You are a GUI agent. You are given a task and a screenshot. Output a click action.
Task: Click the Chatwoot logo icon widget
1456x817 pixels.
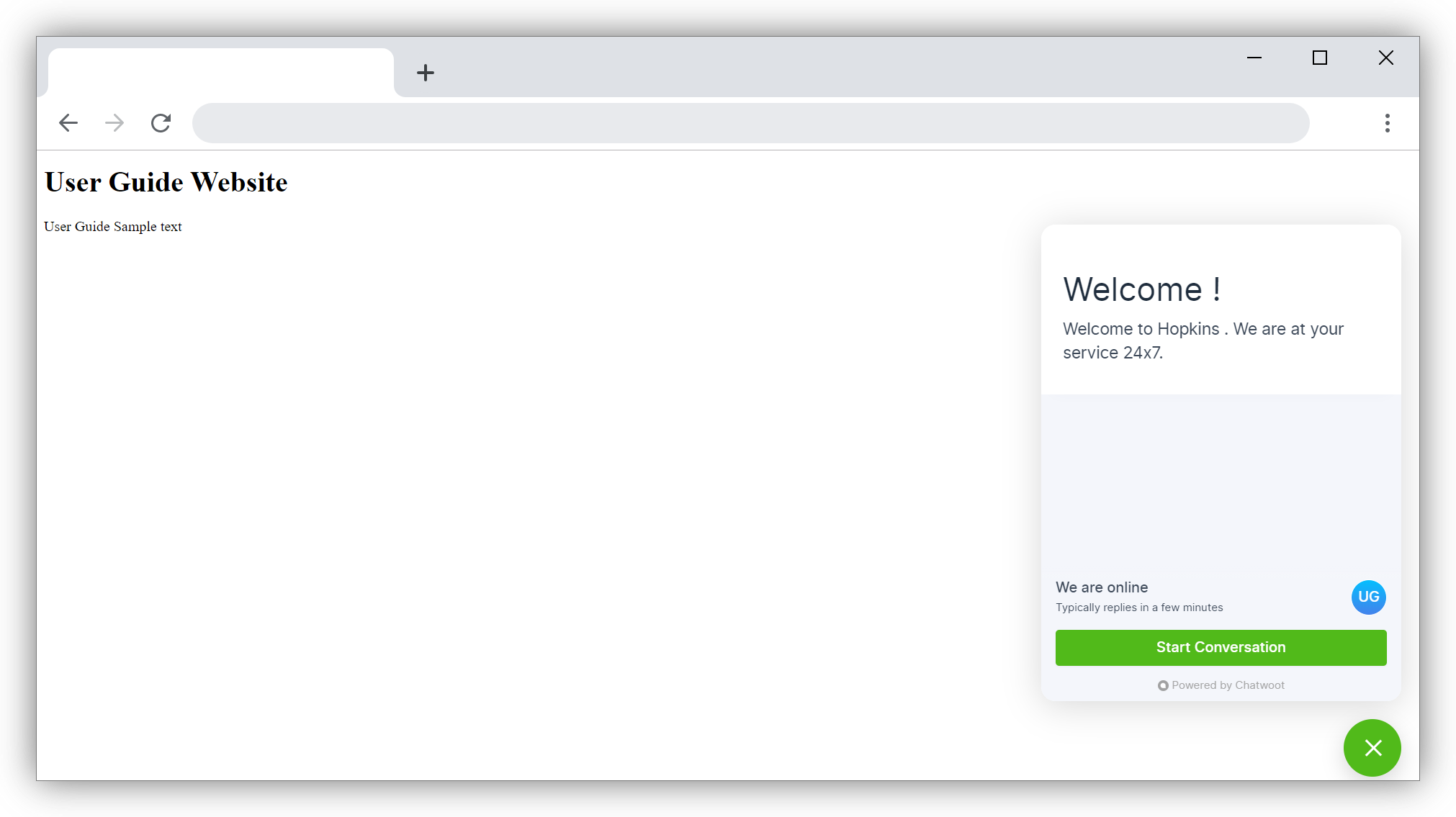point(1162,685)
